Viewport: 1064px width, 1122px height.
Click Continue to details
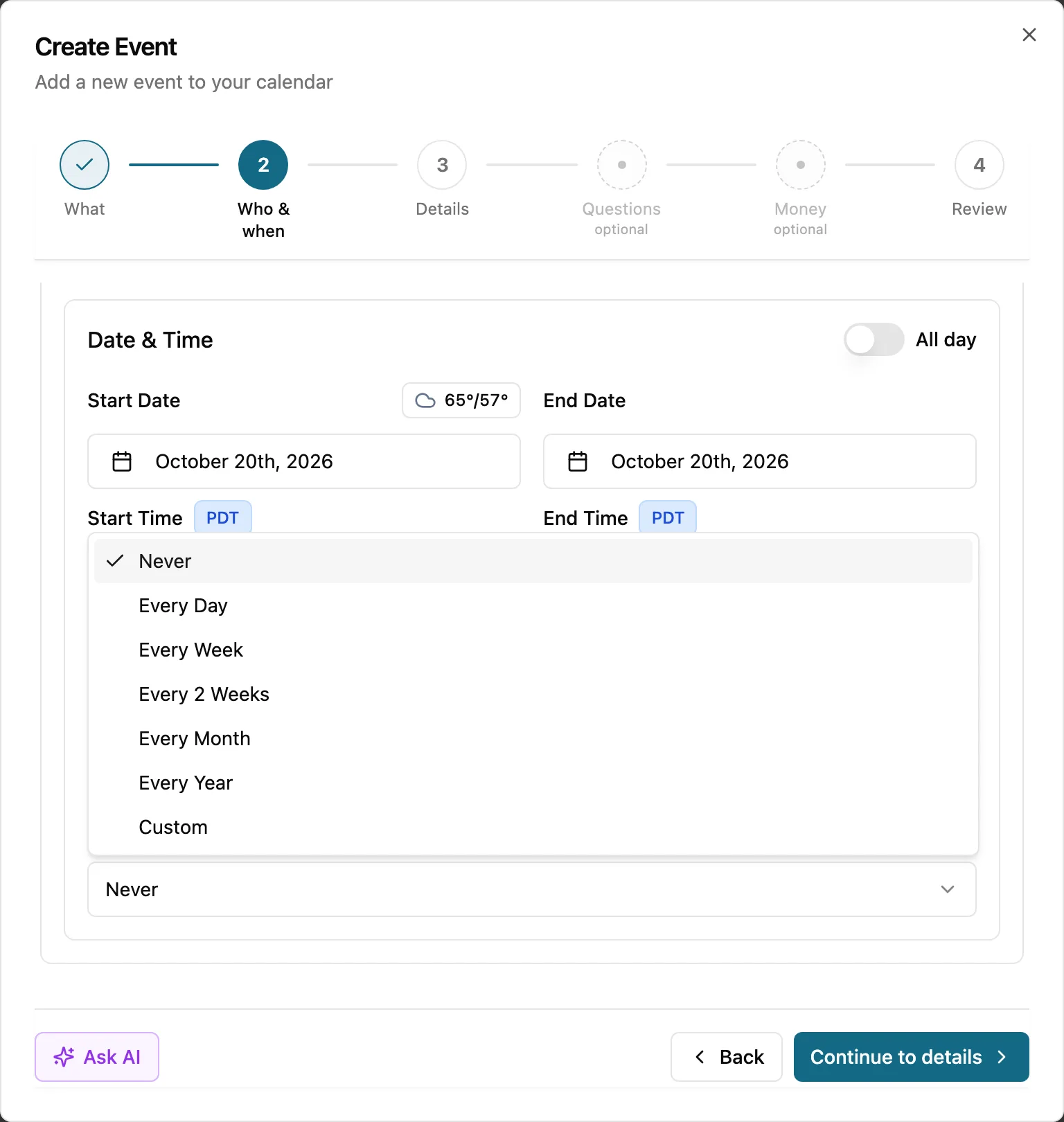[912, 1057]
